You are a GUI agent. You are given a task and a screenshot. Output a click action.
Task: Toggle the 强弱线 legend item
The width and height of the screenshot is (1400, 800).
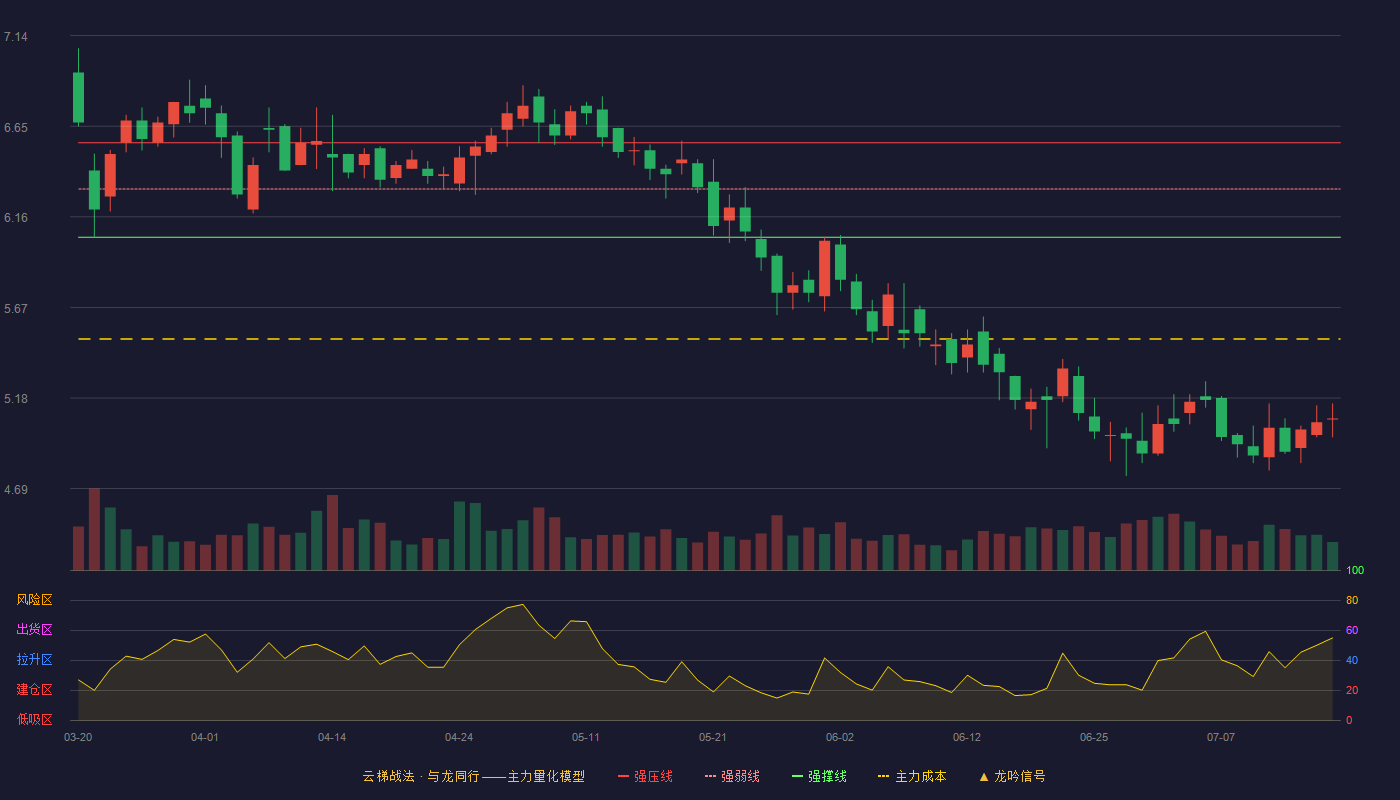(732, 776)
